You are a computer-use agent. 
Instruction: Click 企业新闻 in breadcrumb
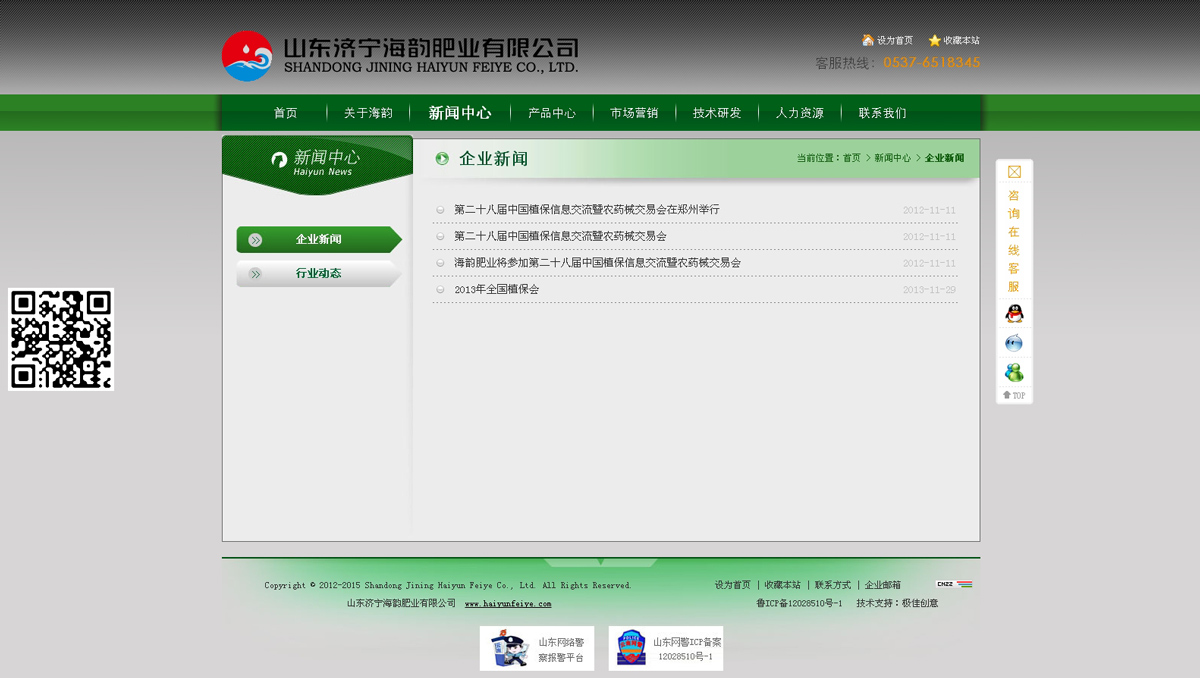pyautogui.click(x=944, y=158)
